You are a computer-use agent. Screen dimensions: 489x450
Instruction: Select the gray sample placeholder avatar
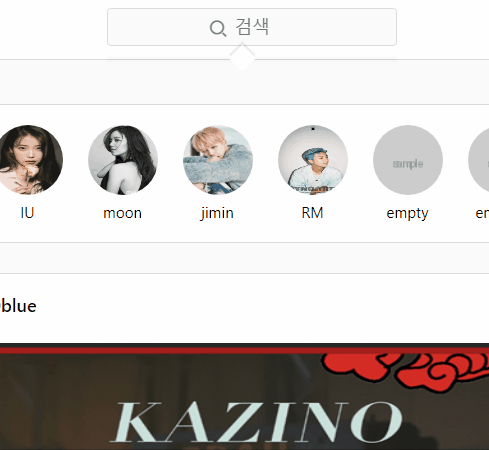pyautogui.click(x=408, y=160)
